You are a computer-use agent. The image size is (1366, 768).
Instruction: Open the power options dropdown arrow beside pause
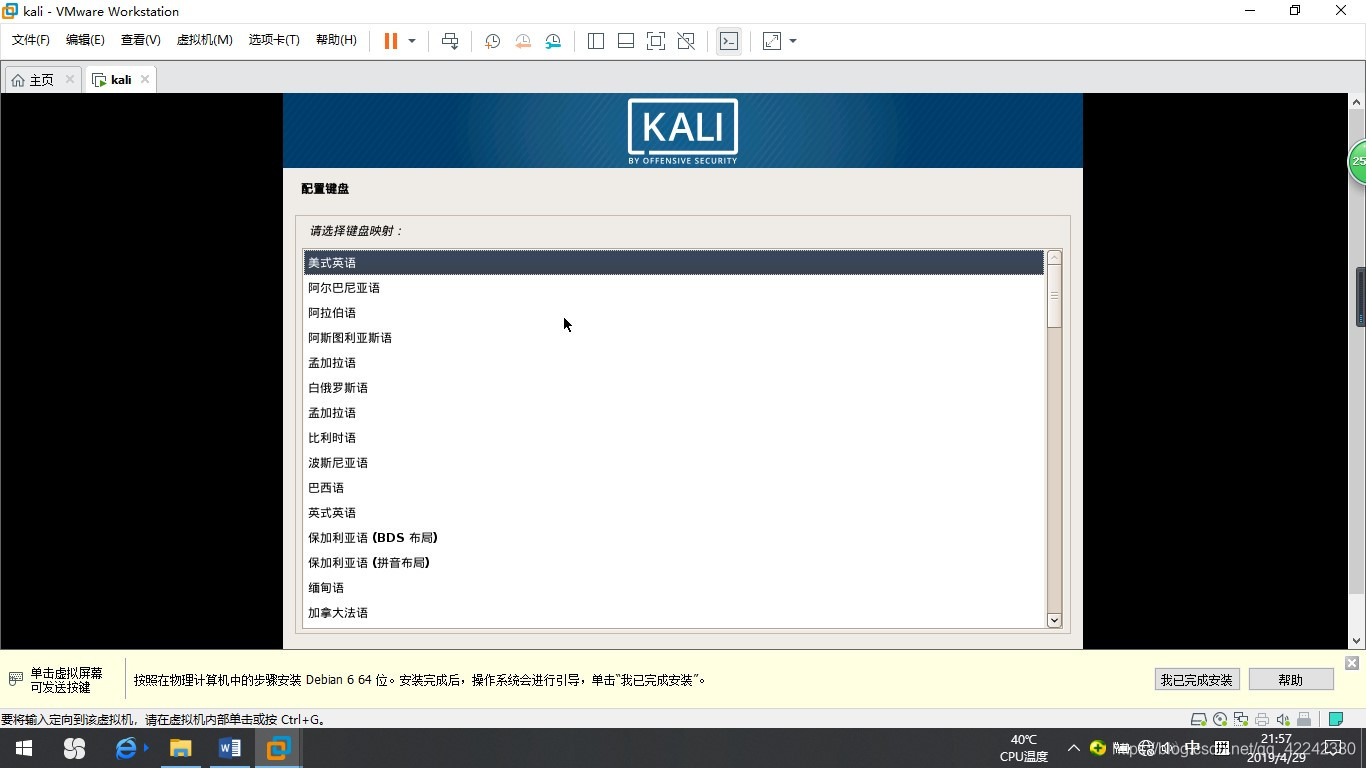(x=412, y=41)
